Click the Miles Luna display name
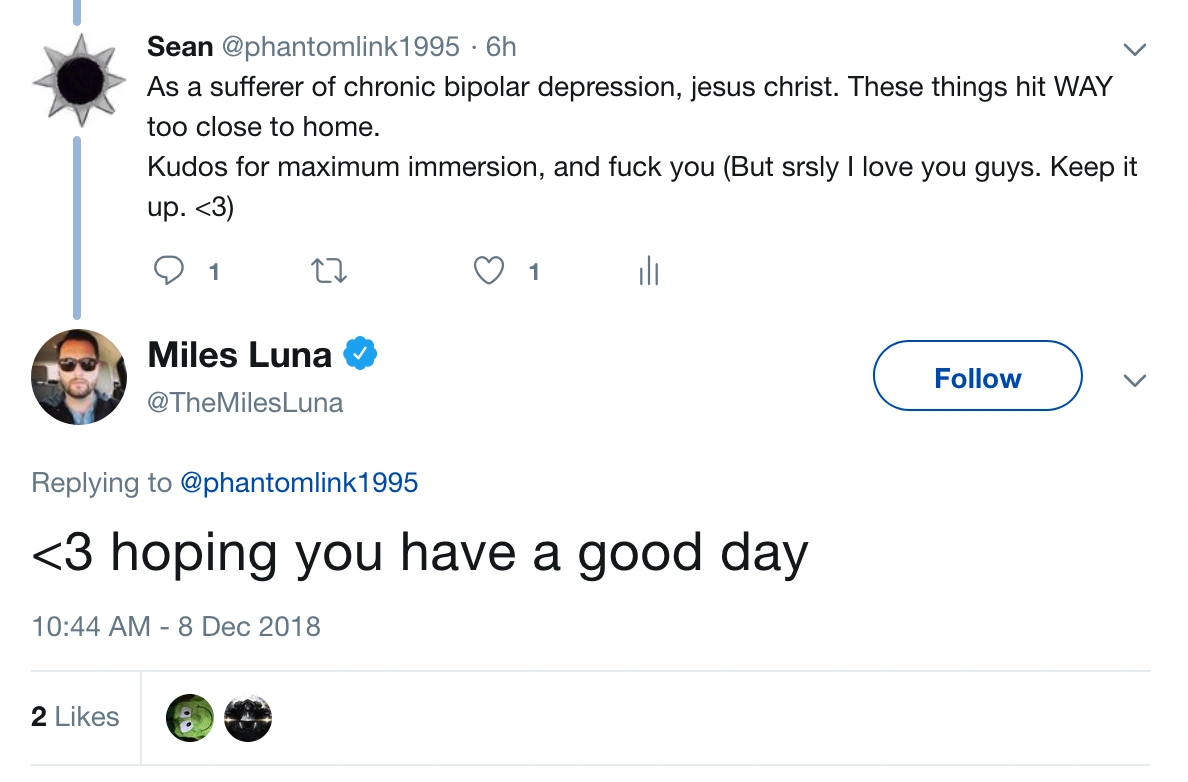This screenshot has height=782, width=1188. 239,354
